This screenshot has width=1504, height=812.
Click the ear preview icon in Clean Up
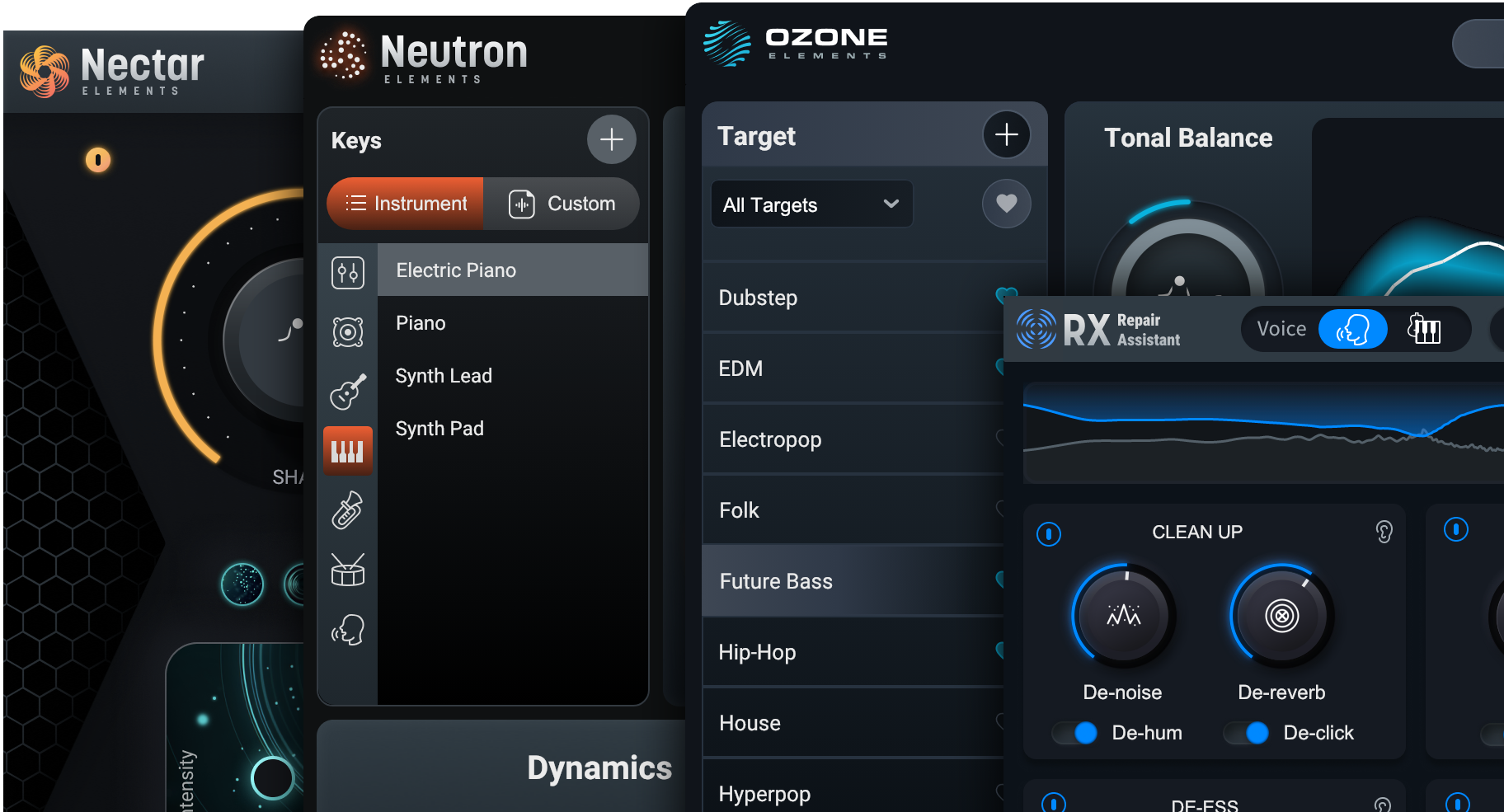pyautogui.click(x=1384, y=532)
